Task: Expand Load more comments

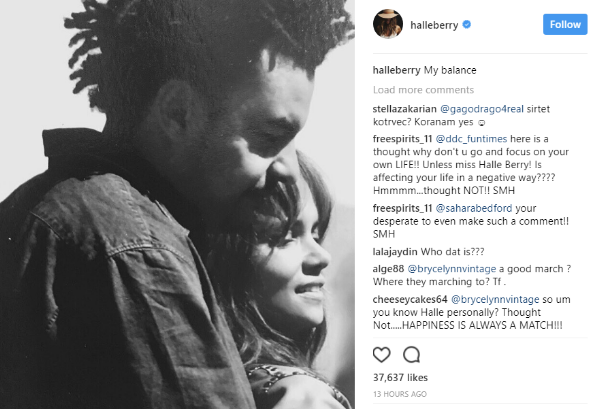Action: point(423,90)
